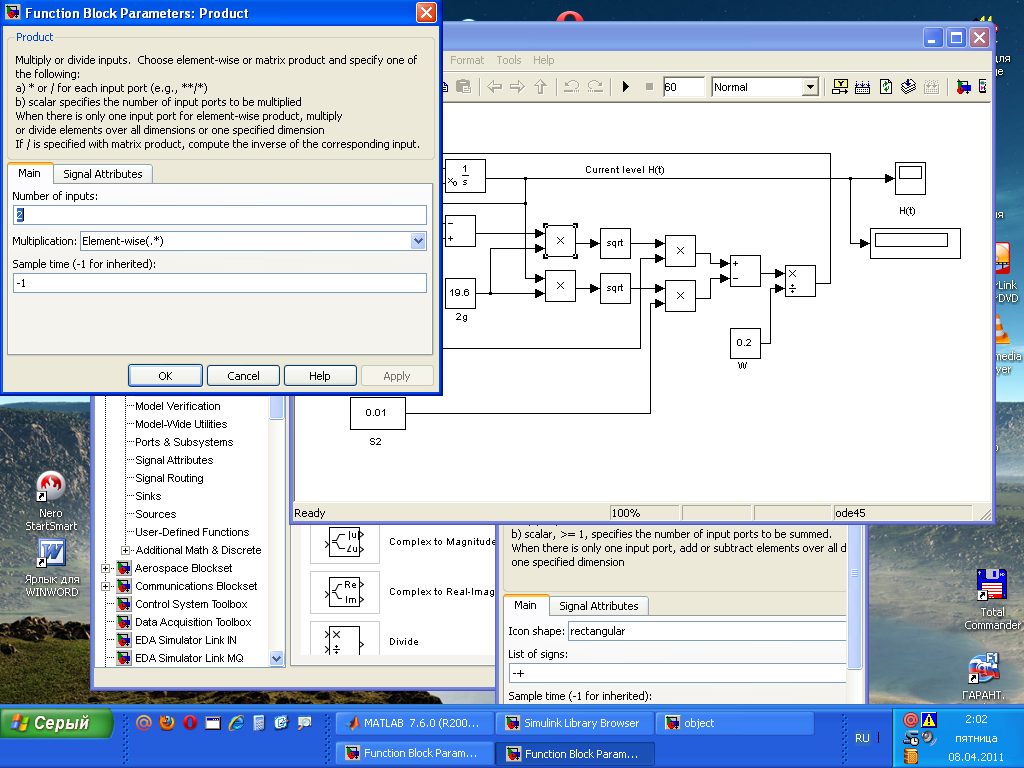Screen dimensions: 1024x768
Task: Click the show signal viewer toolbar icon
Action: tap(840, 86)
